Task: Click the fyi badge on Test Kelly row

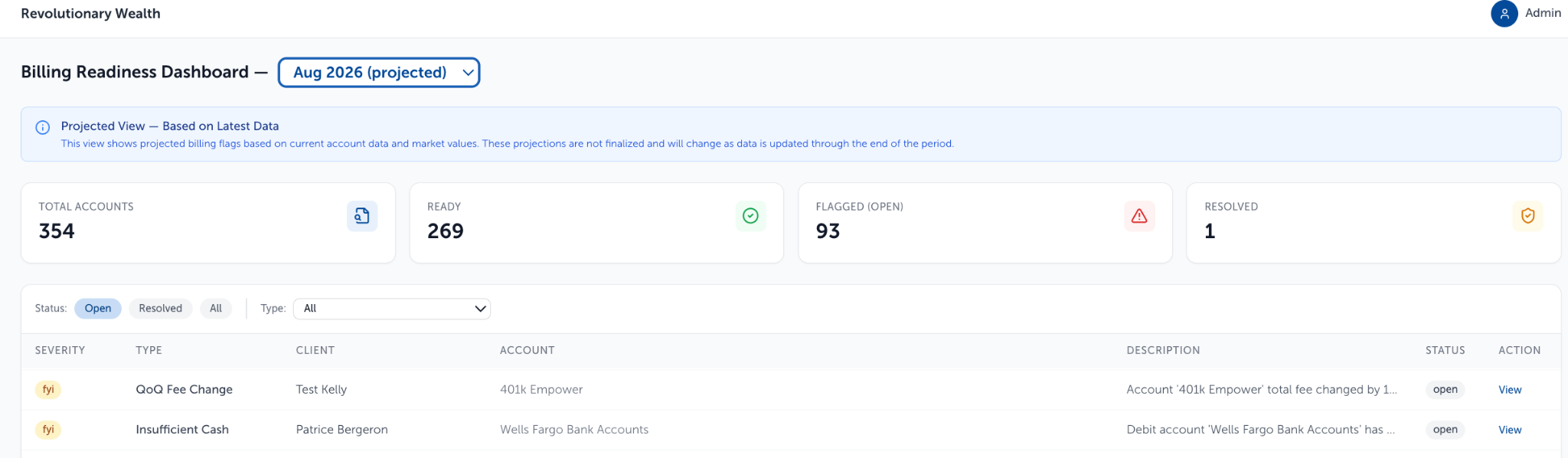Action: pyautogui.click(x=48, y=389)
